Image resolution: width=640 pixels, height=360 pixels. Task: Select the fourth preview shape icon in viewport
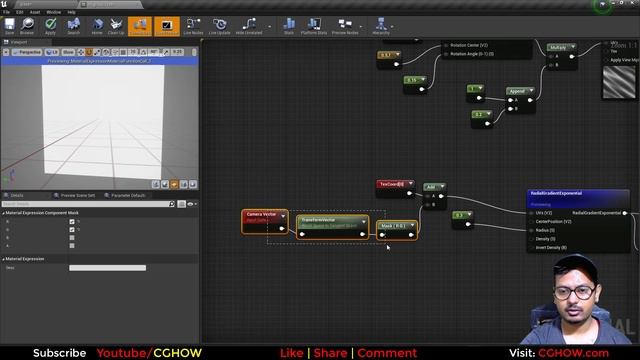[x=184, y=184]
